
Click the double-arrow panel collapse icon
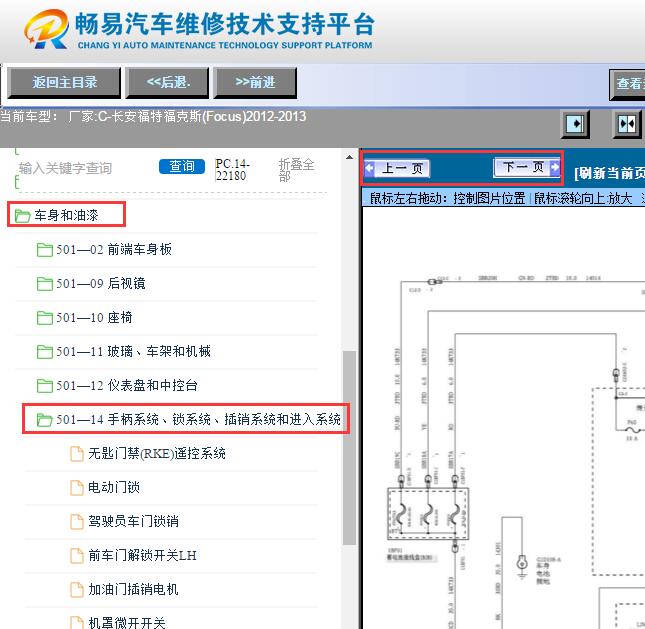(626, 124)
